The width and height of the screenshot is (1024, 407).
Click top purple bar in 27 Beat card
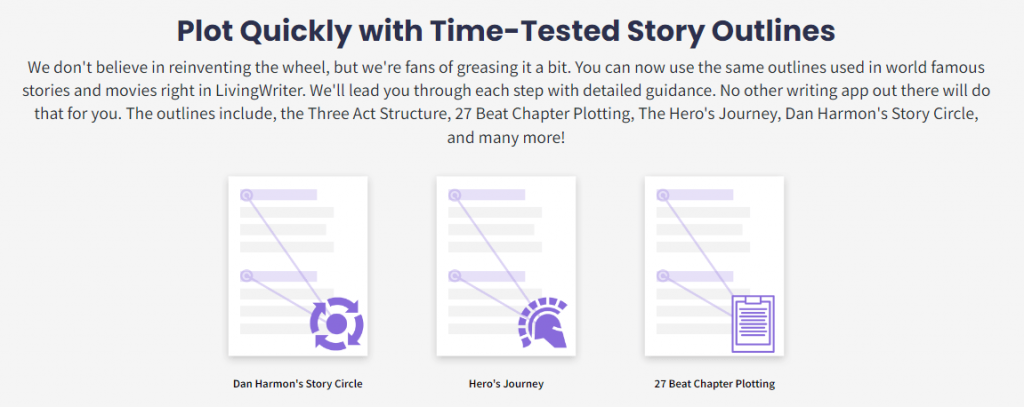(x=695, y=195)
